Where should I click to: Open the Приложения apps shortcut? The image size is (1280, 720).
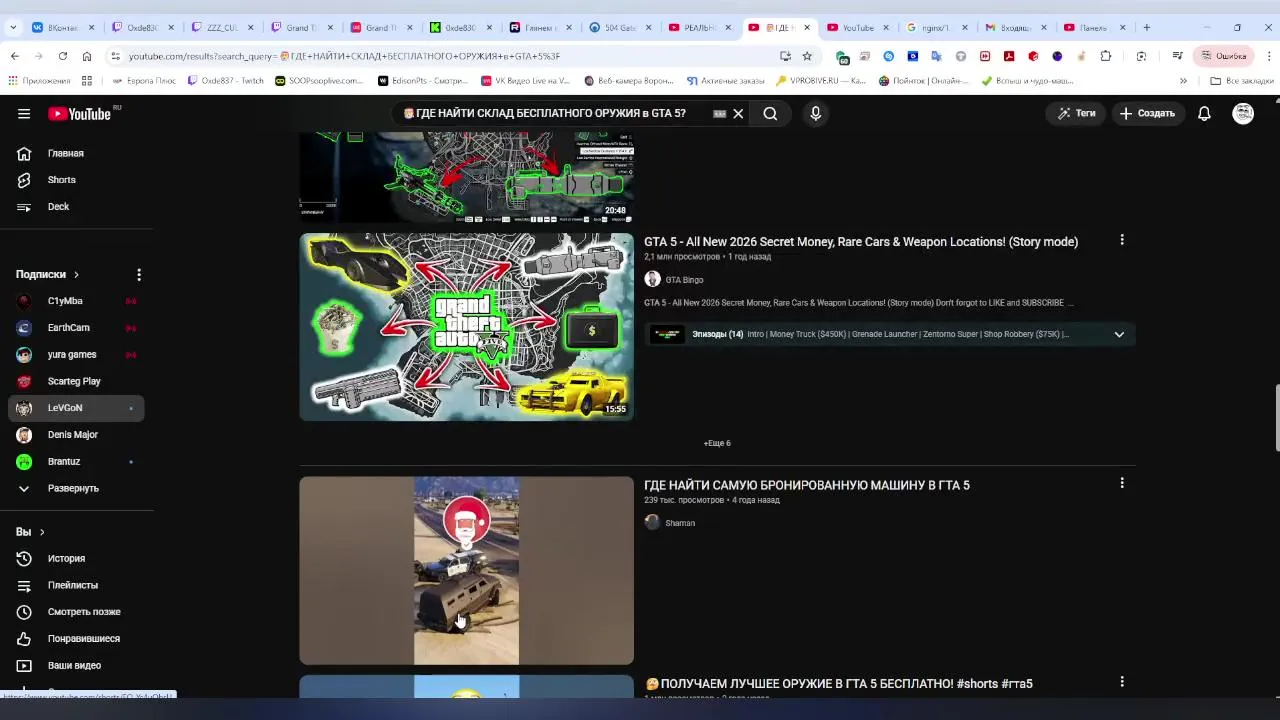[40, 80]
